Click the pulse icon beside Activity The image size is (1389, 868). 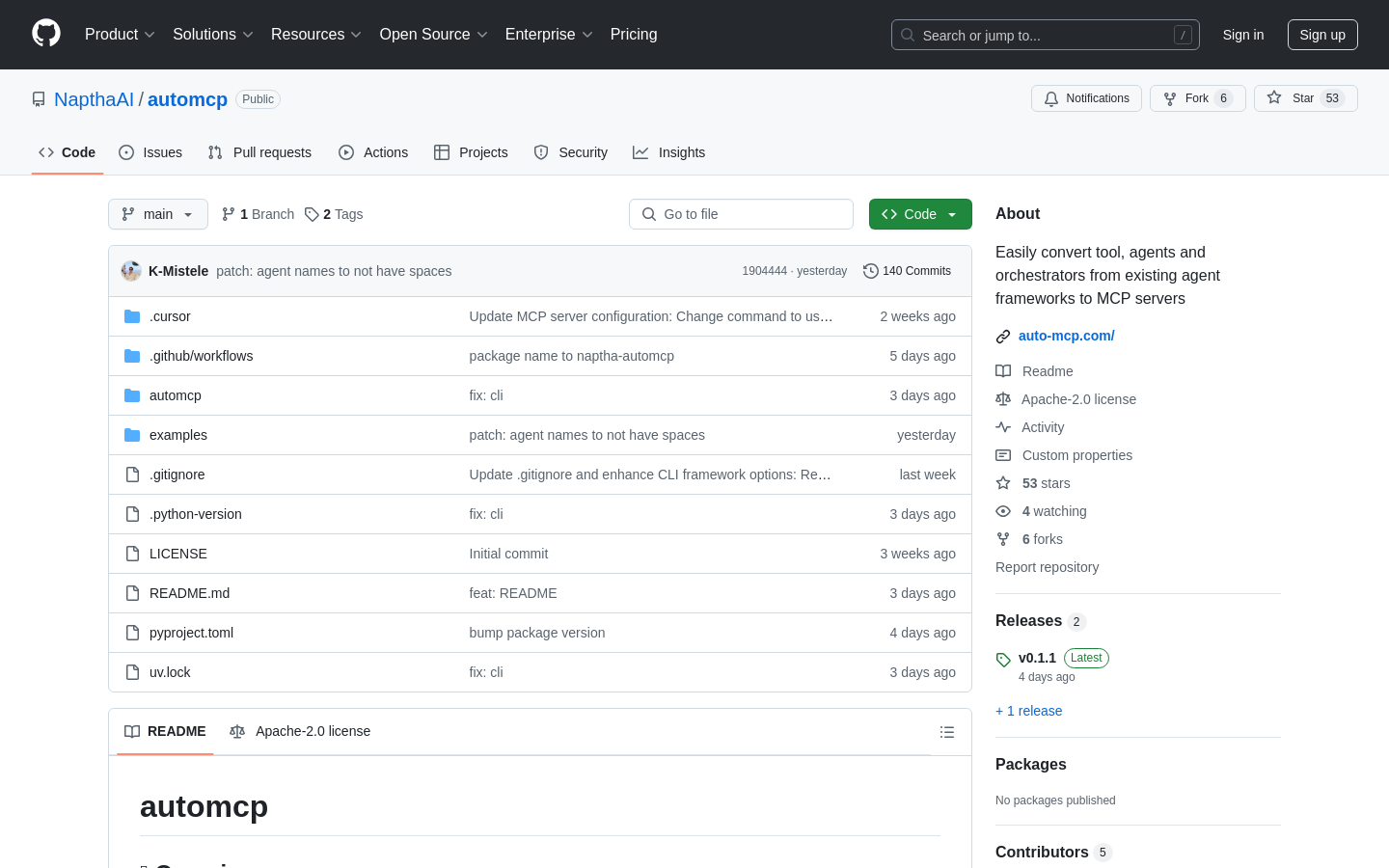pyautogui.click(x=1003, y=427)
